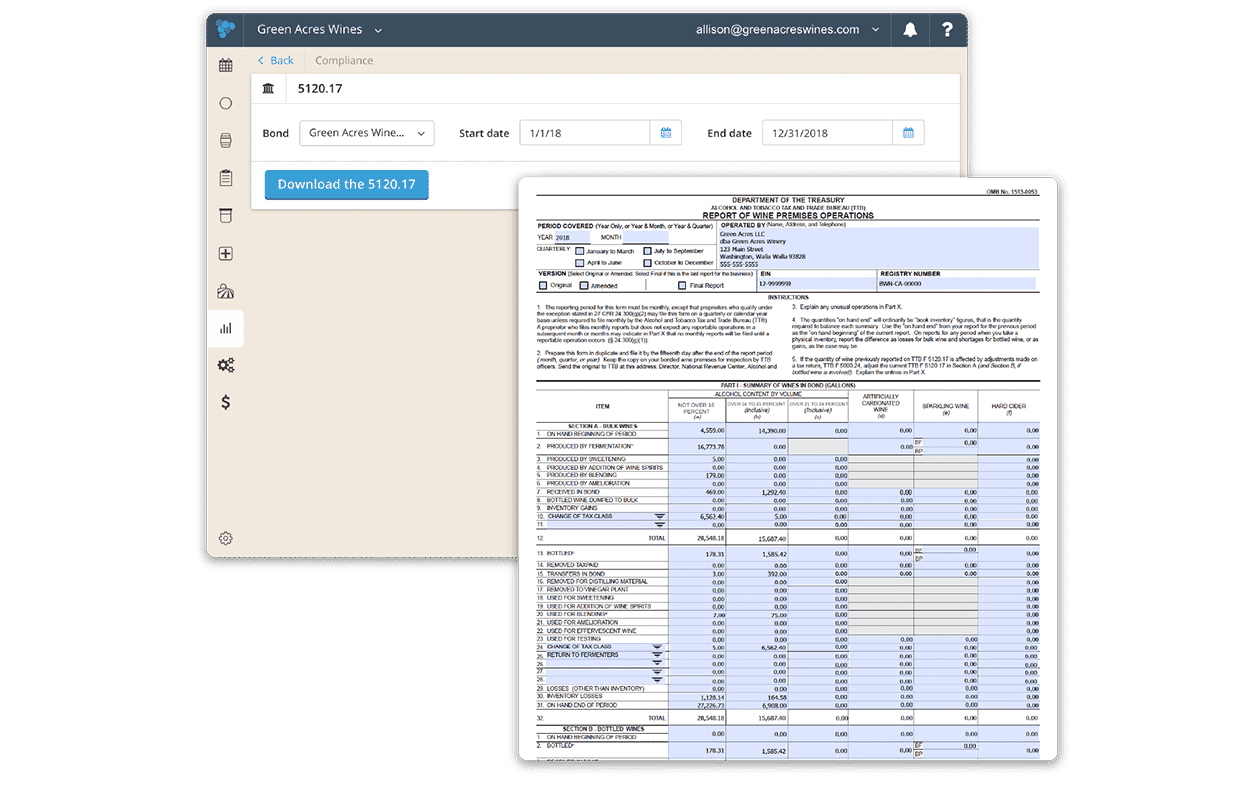Select the circle icon in the sidebar
This screenshot has width=1254, height=790.
[226, 103]
